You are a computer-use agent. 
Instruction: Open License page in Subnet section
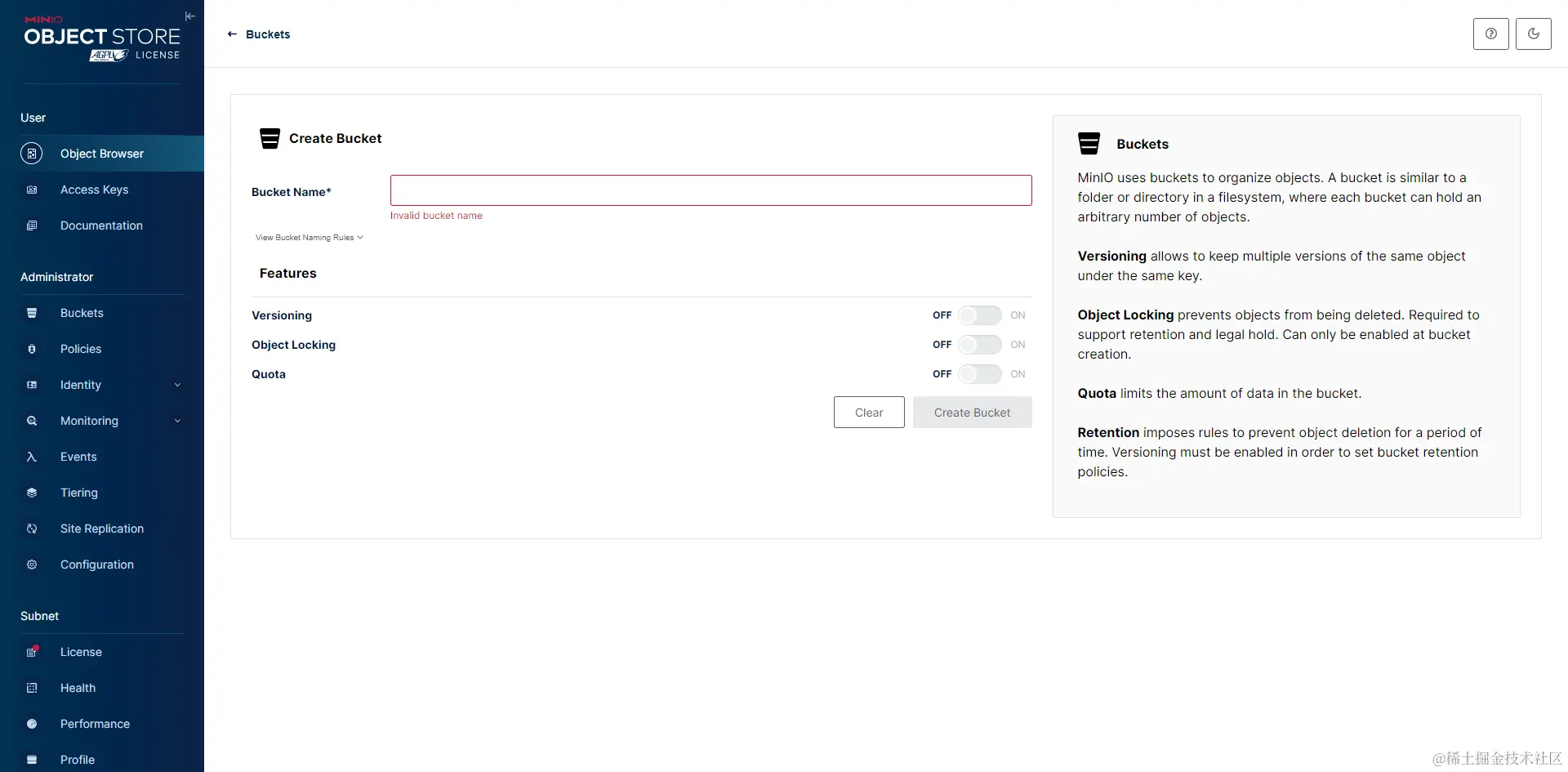click(102, 652)
